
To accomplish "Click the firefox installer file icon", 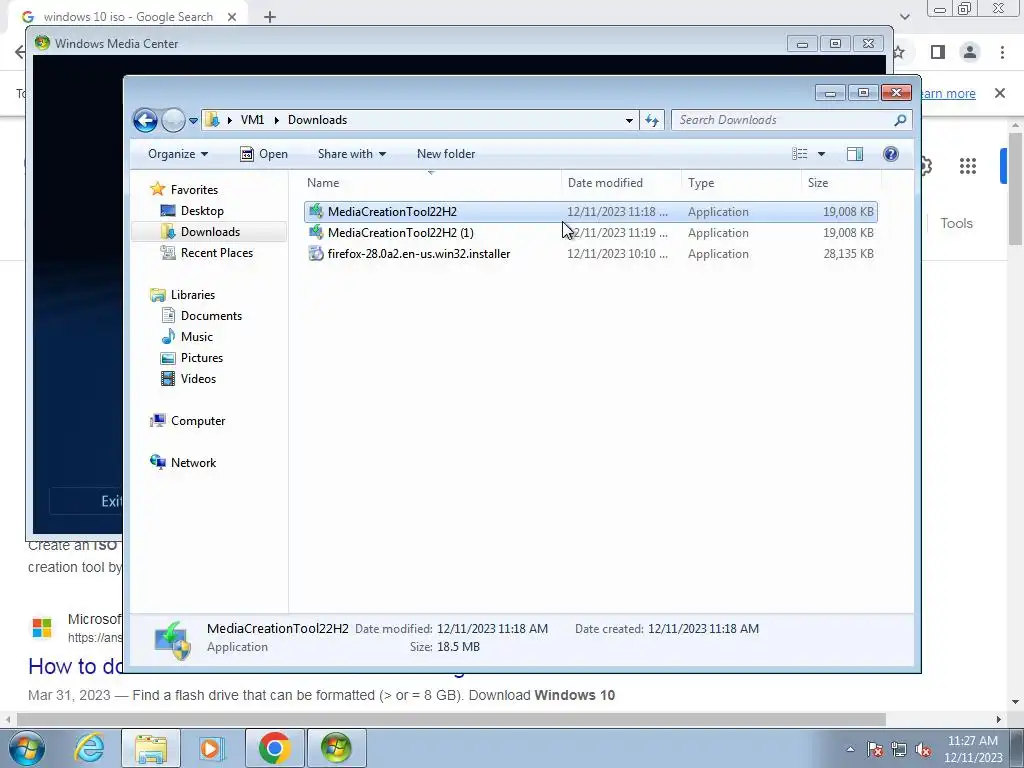I will (x=316, y=253).
